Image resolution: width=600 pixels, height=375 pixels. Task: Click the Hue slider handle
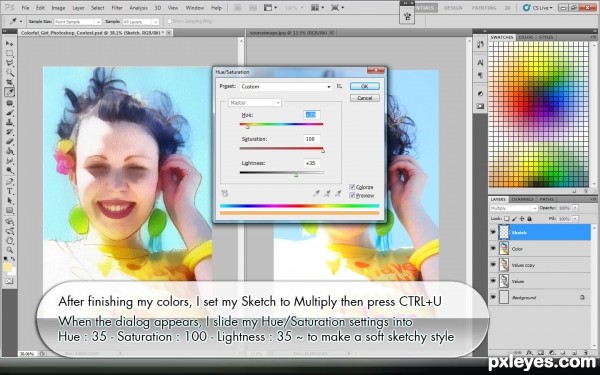coord(248,127)
